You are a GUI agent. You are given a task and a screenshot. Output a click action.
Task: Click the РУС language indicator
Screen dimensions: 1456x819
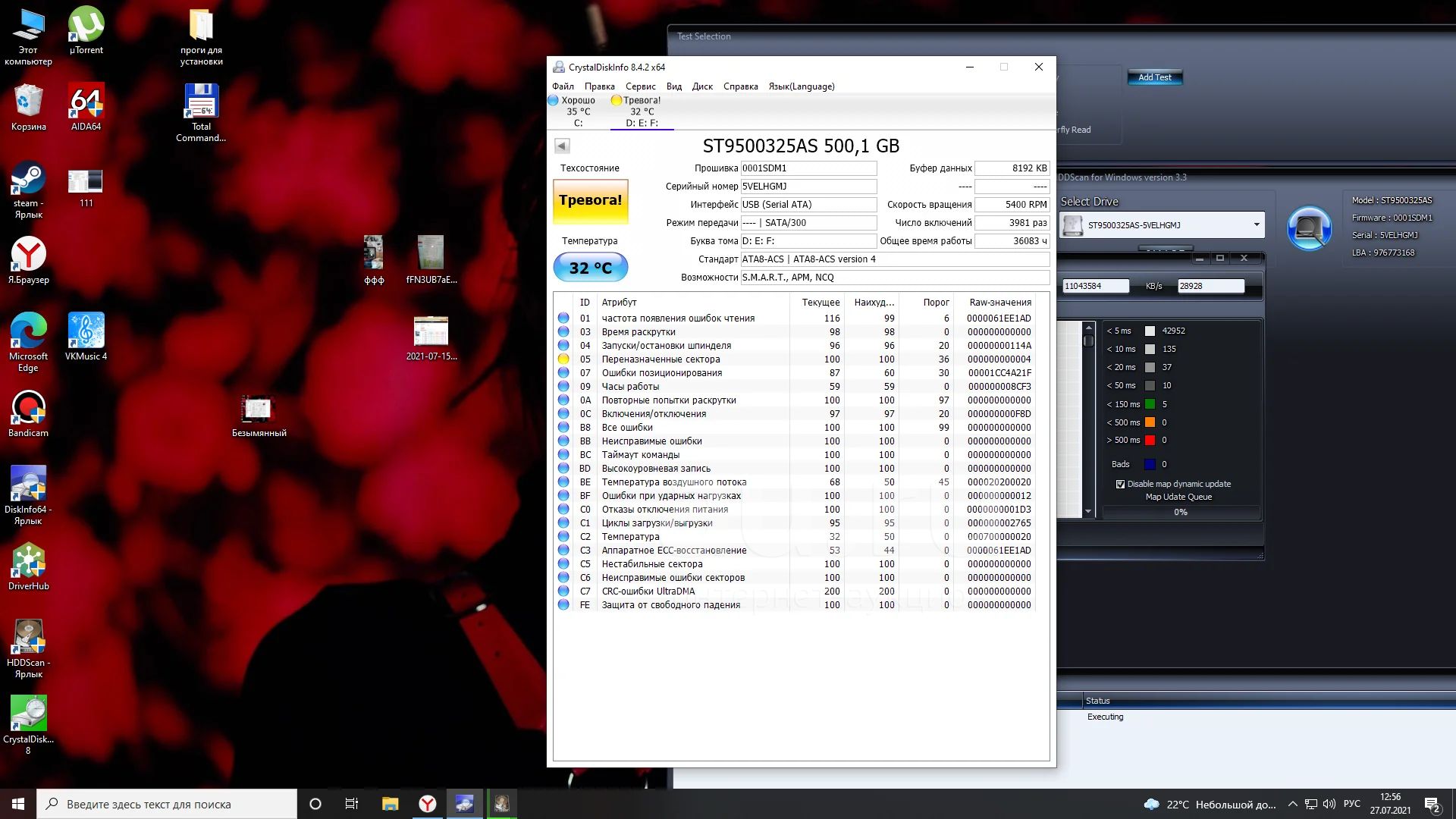tap(1352, 804)
